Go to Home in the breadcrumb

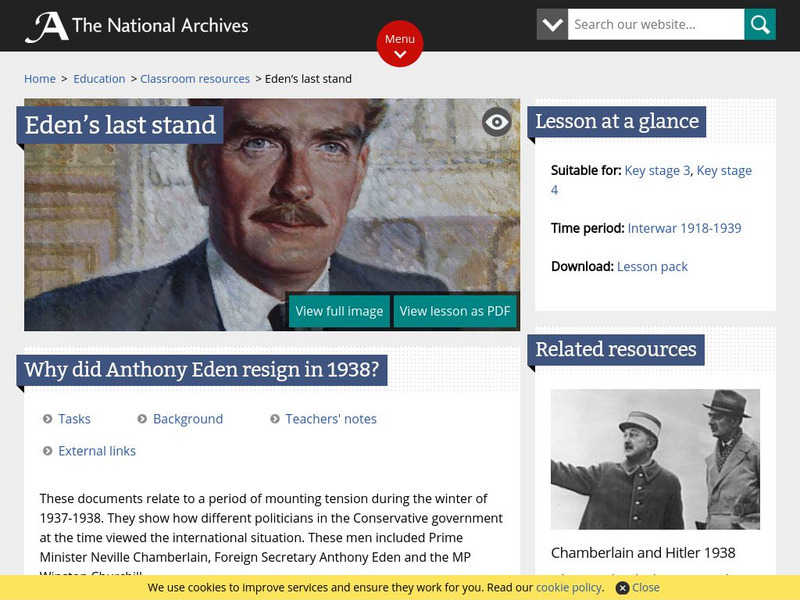(x=40, y=79)
